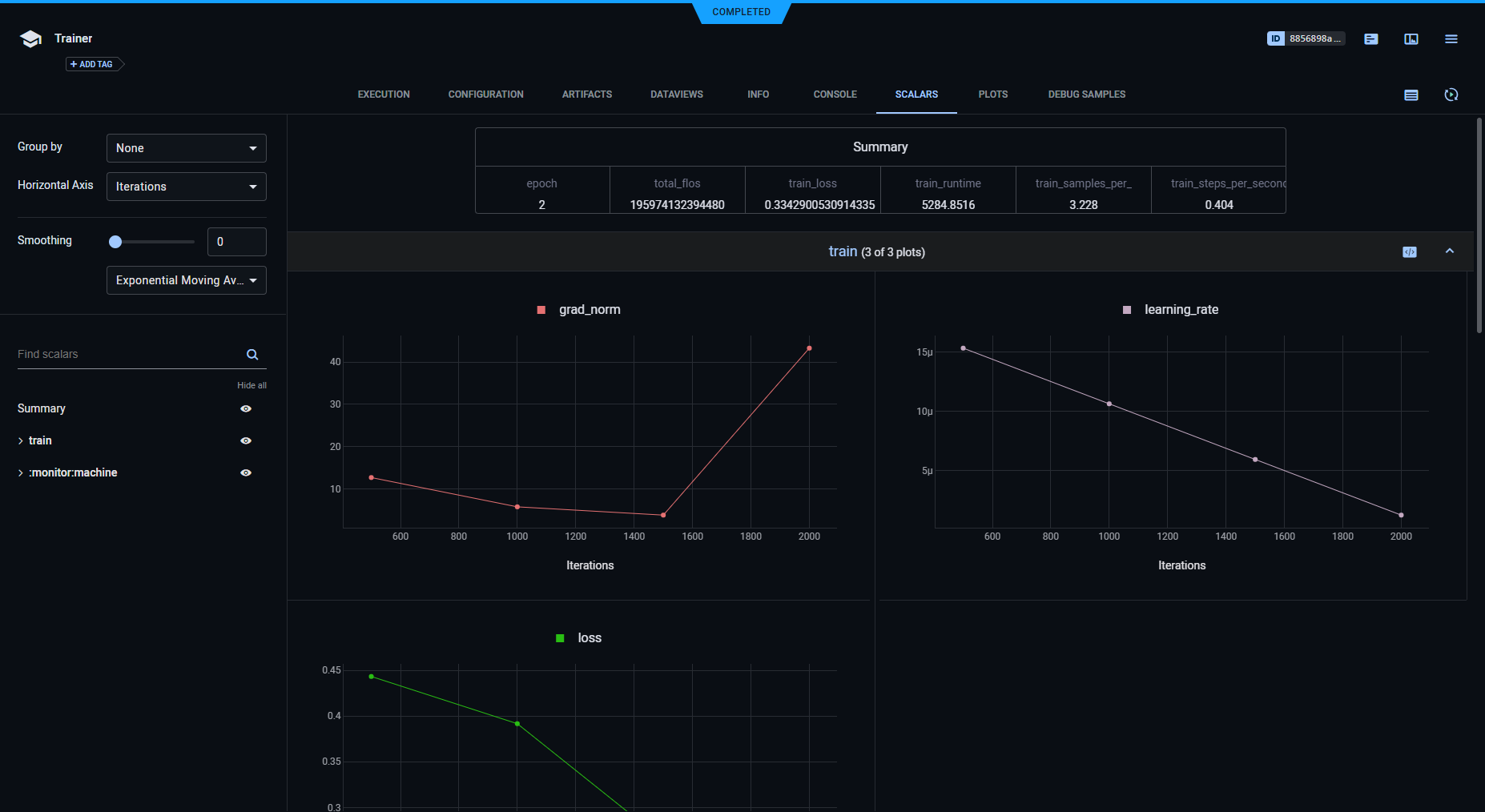The image size is (1485, 812).
Task: Click the metrics table view icon
Action: [x=1411, y=94]
